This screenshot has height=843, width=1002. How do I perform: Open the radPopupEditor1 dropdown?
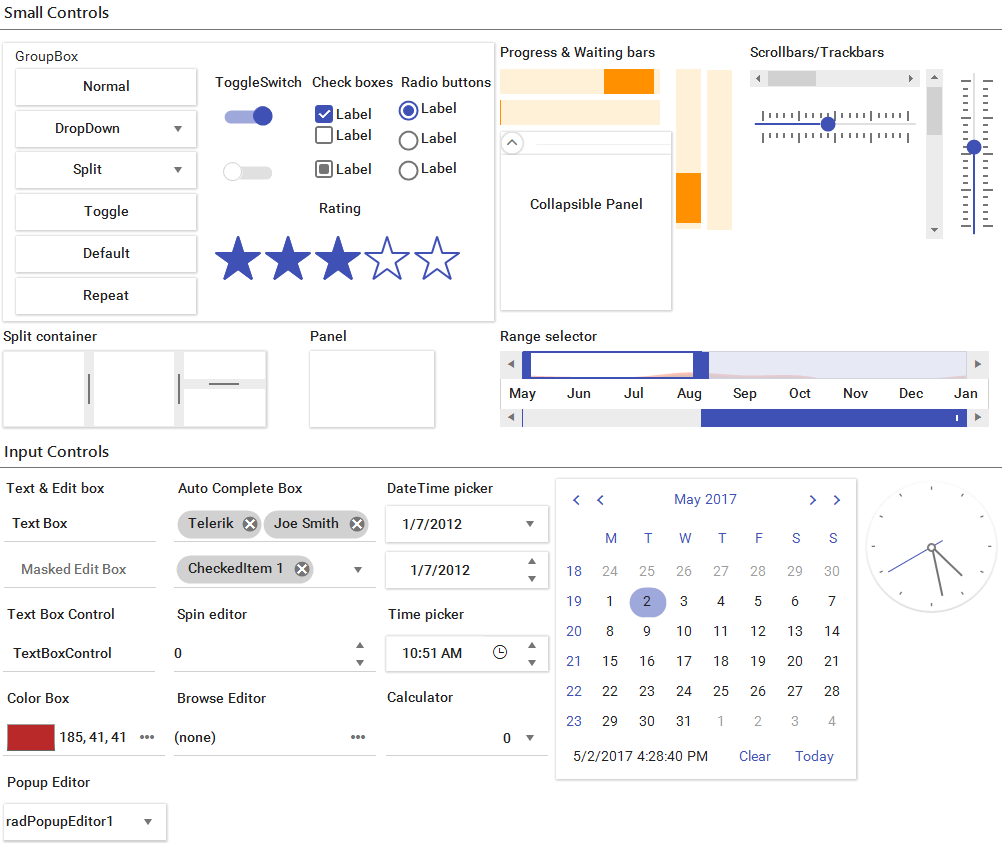click(148, 822)
